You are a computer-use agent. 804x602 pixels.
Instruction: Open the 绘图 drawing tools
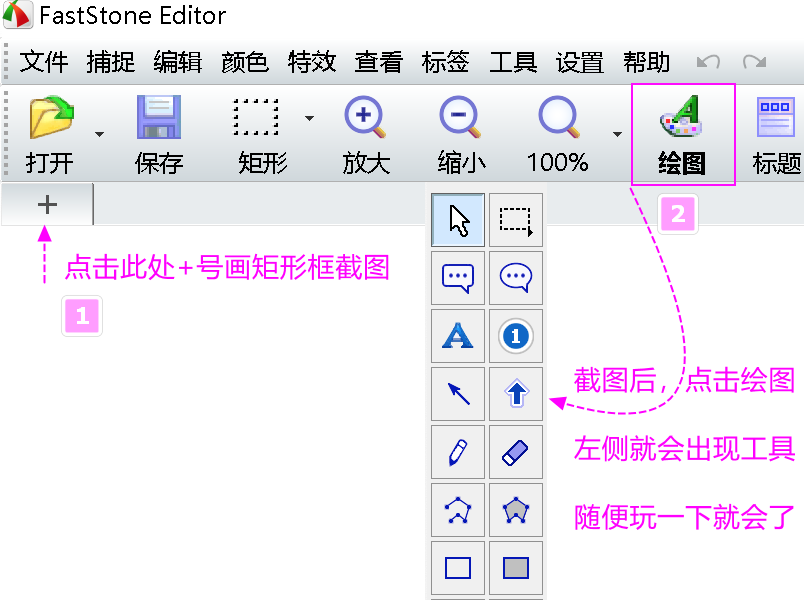[682, 134]
